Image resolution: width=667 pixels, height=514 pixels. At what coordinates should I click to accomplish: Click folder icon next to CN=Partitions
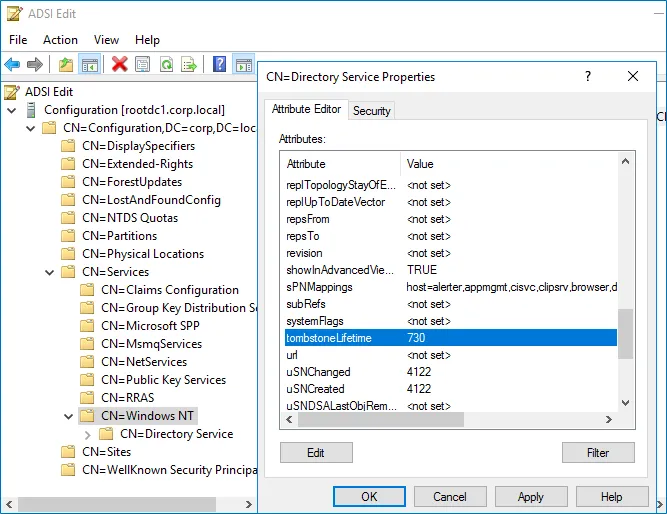click(68, 236)
